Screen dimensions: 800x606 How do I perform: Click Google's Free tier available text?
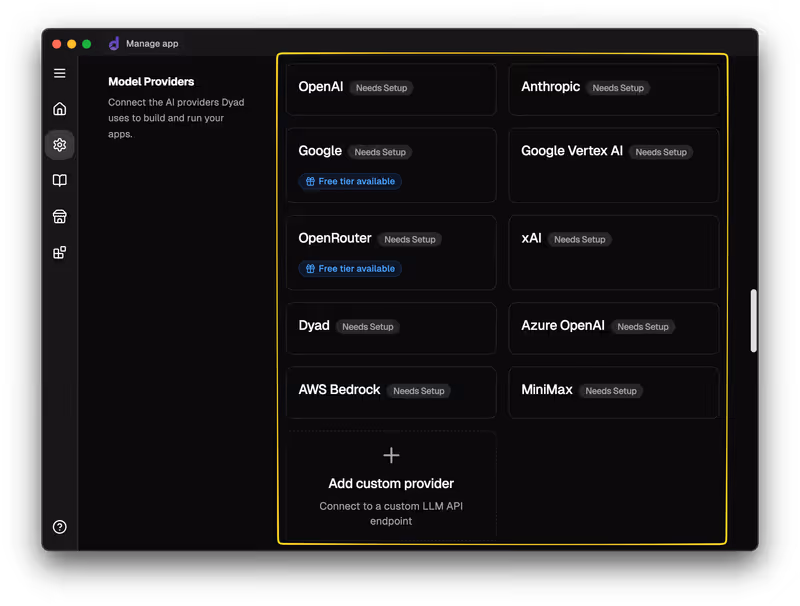click(x=357, y=182)
